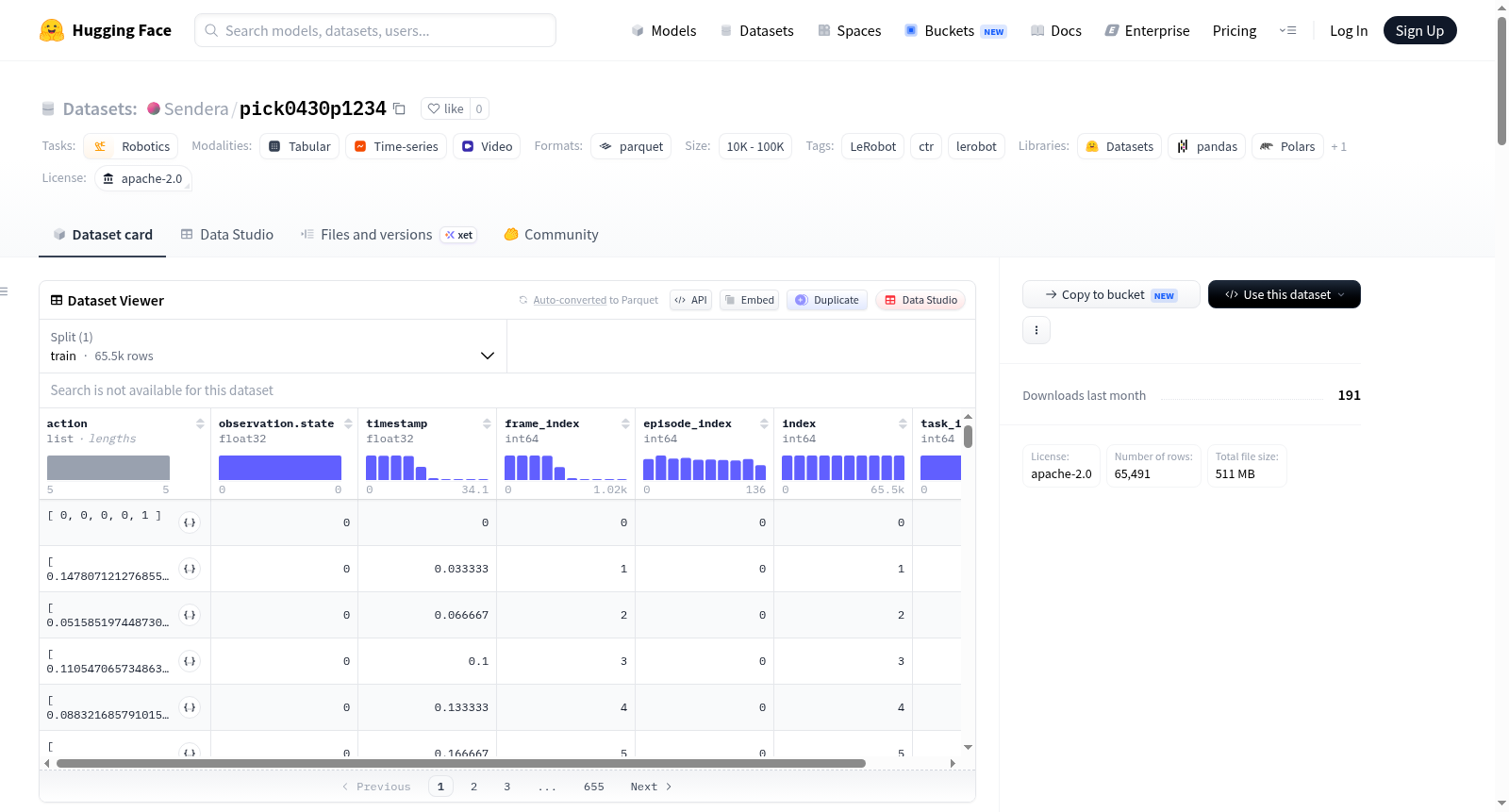Viewport: 1509px width, 812px height.
Task: Show the +1 additional libraries
Action: 1339,146
